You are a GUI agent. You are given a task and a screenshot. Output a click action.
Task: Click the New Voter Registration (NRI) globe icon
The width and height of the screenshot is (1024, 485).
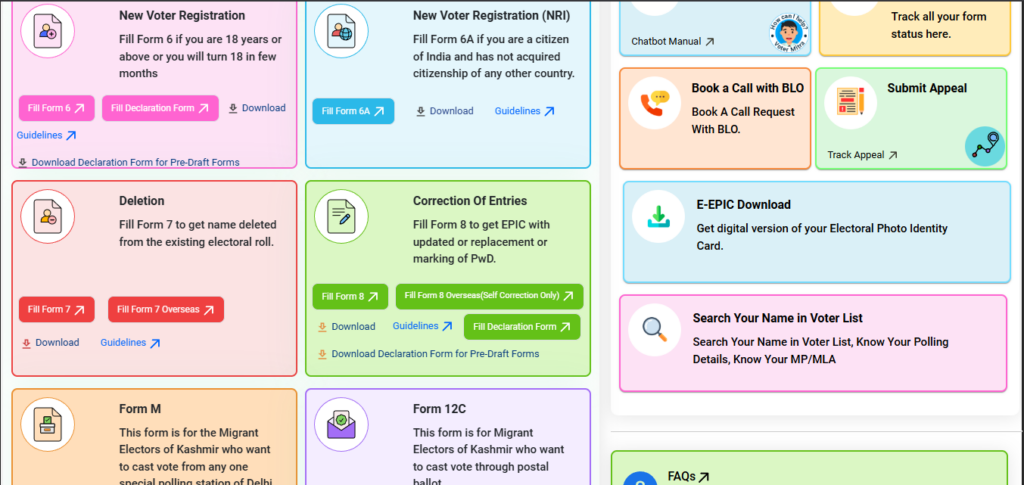coord(341,31)
